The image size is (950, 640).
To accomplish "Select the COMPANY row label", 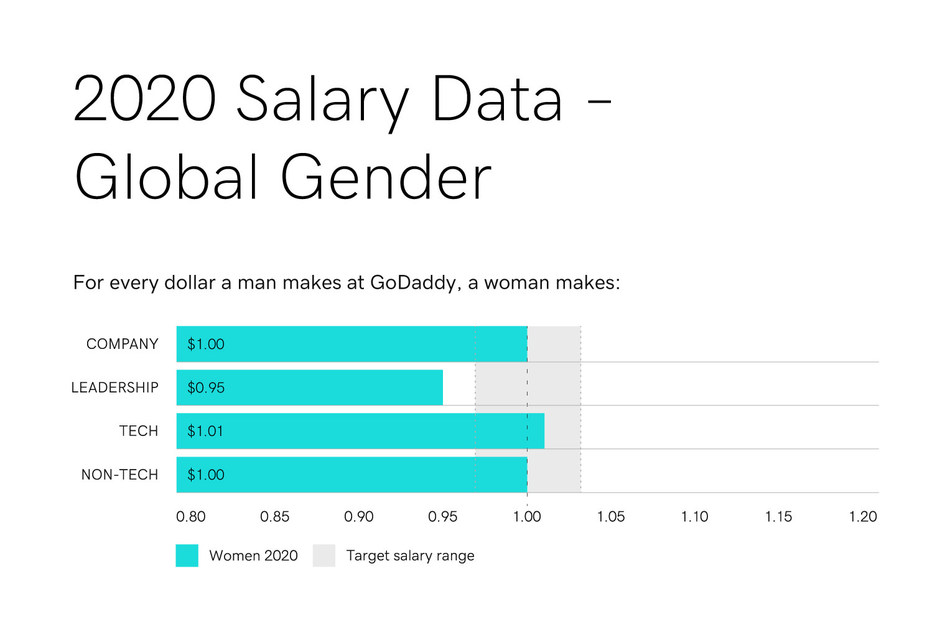I will click(x=122, y=344).
